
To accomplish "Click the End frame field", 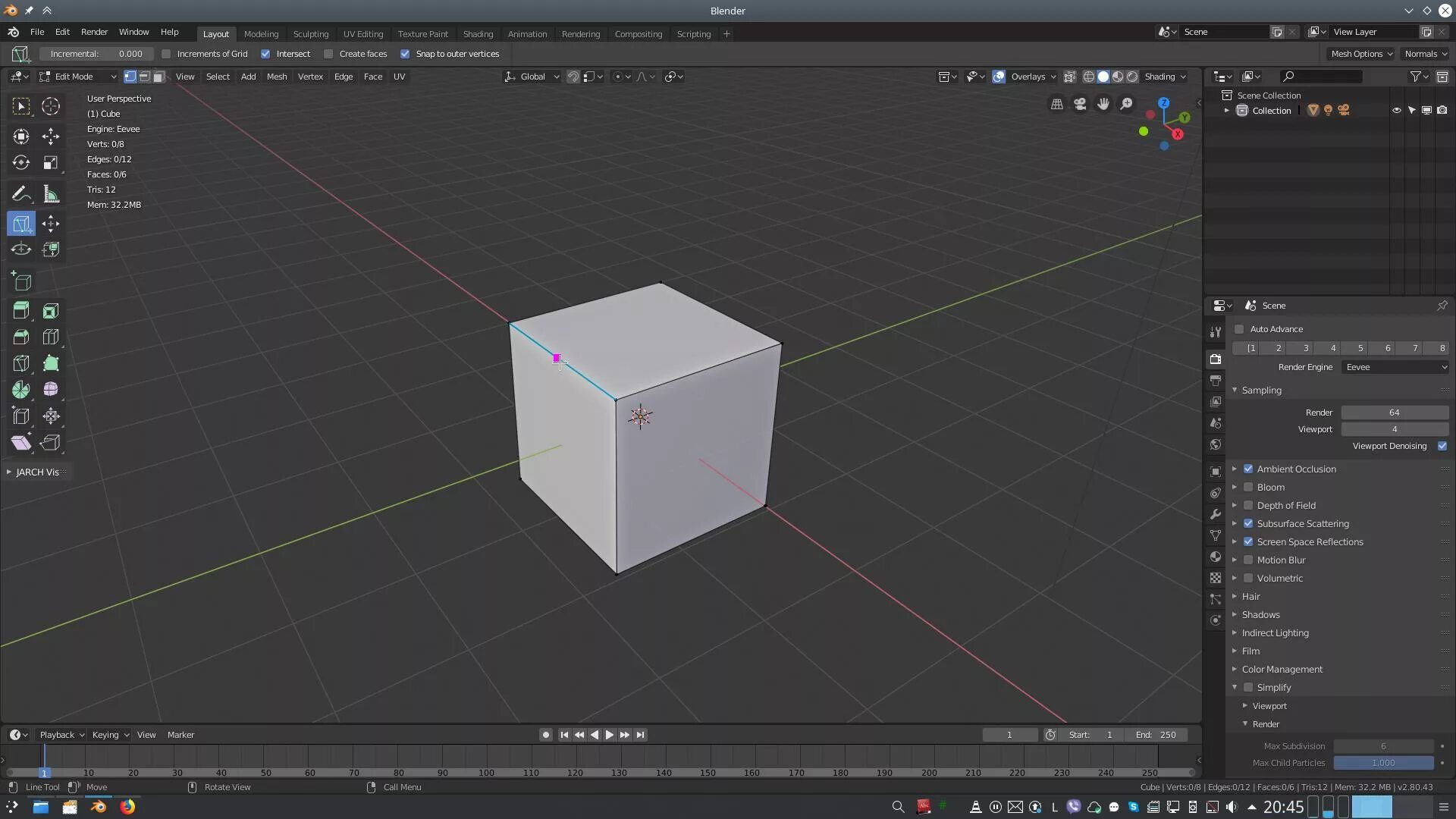I will (1156, 735).
